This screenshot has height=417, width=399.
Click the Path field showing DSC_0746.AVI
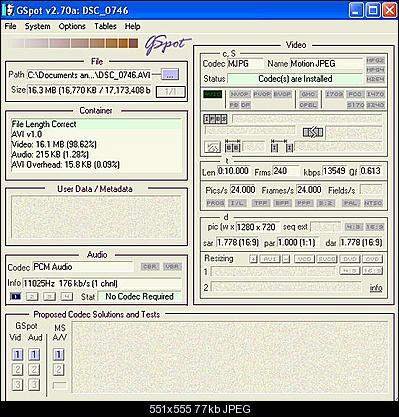tap(89, 75)
